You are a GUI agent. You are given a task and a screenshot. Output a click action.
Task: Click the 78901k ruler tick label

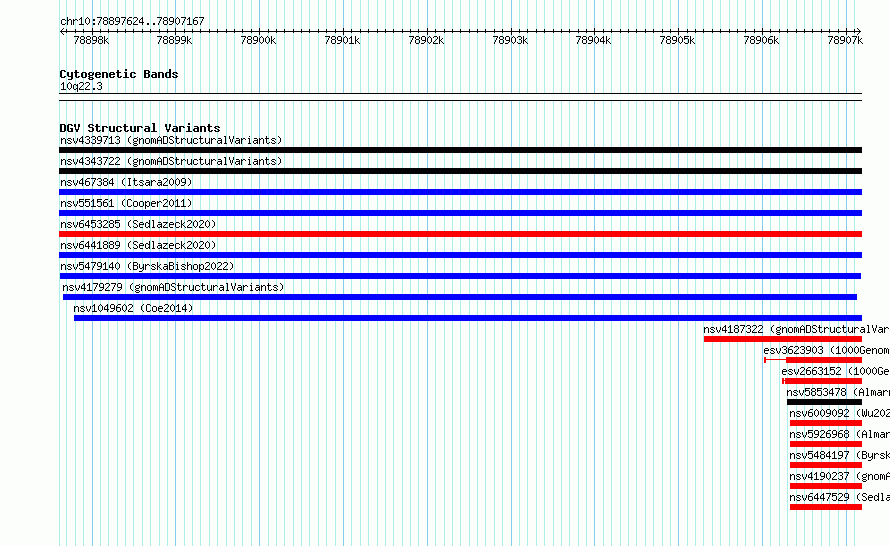coord(342,40)
